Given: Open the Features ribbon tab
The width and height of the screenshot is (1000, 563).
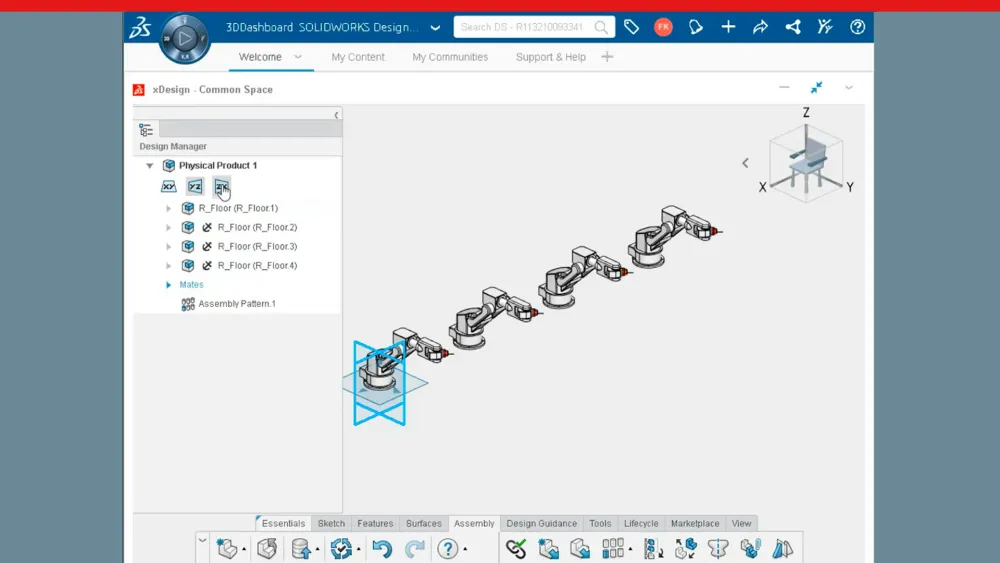Looking at the screenshot, I should pos(375,523).
